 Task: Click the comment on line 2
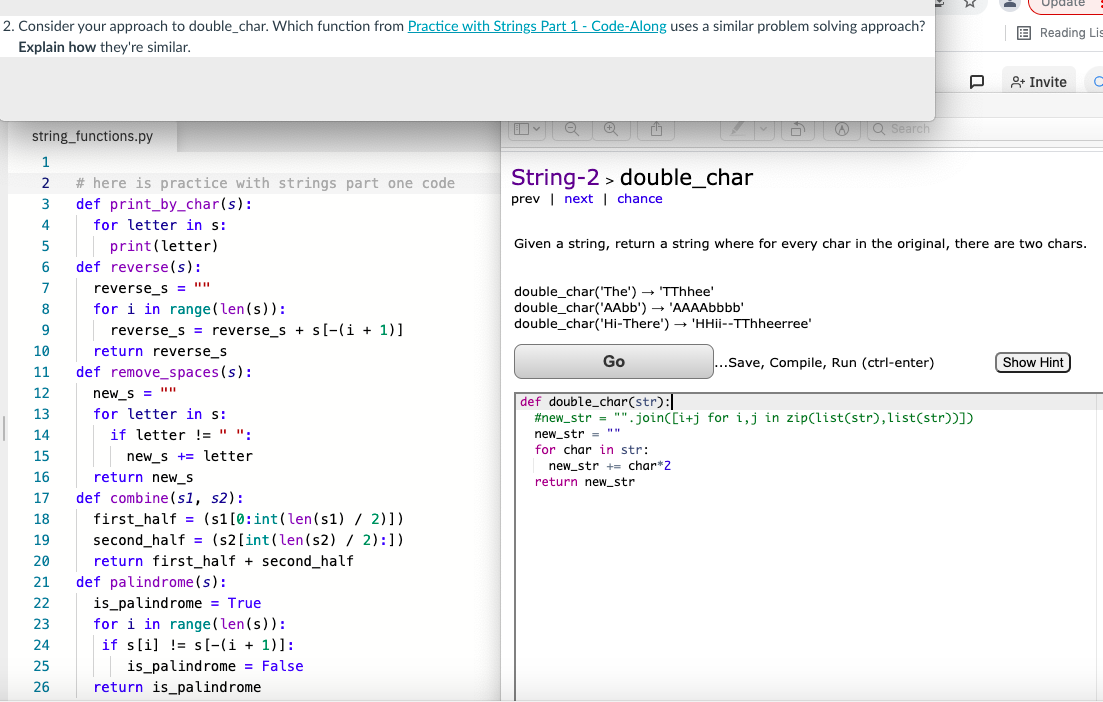coord(265,183)
